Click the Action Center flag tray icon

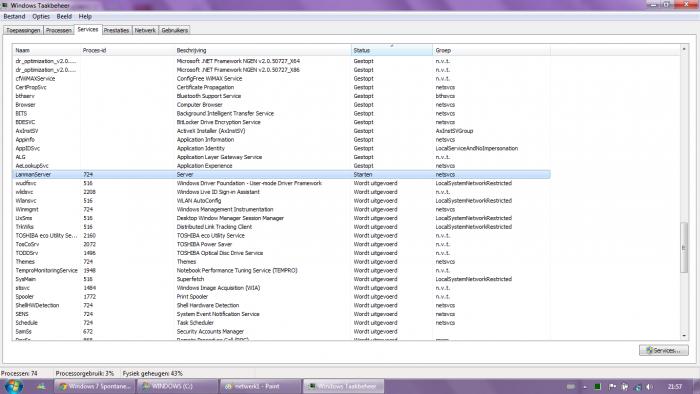612,387
